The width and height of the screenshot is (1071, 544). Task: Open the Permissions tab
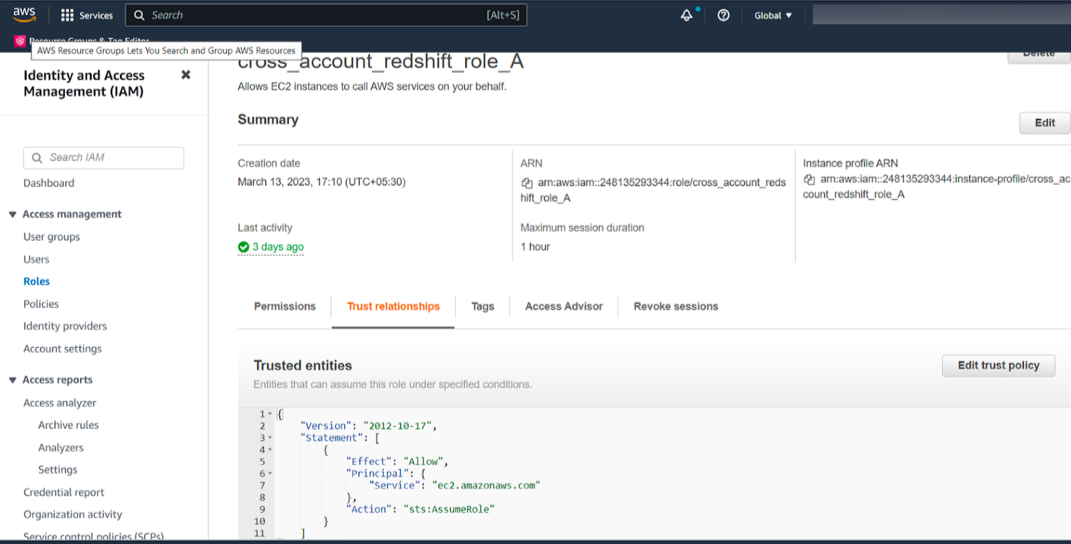285,306
